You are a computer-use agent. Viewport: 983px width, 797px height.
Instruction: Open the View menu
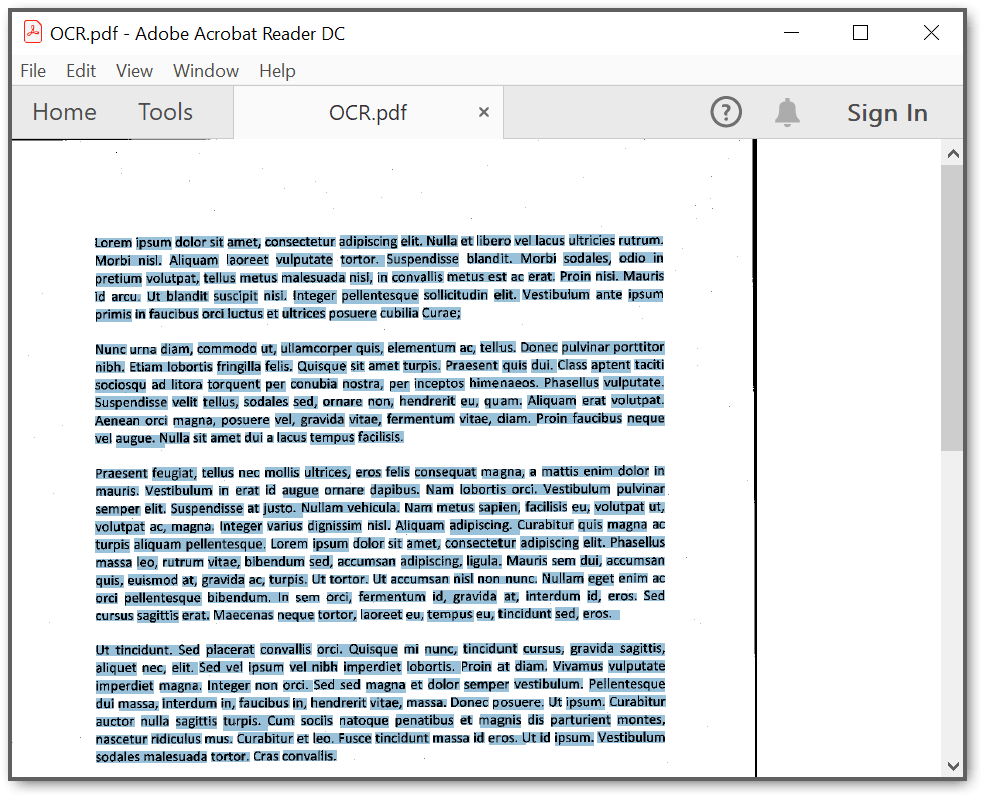coord(134,71)
